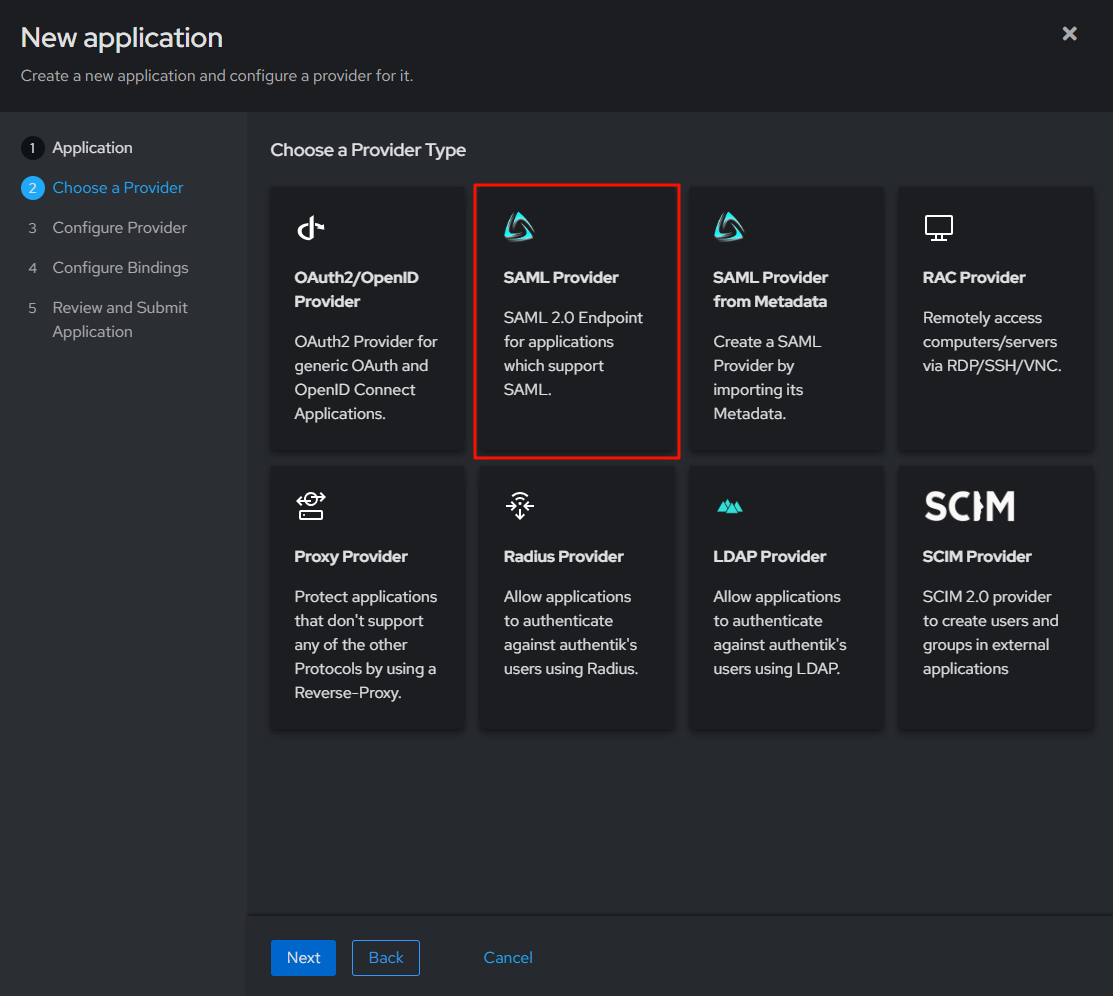The height and width of the screenshot is (996, 1113).
Task: Click the Back button
Action: point(385,958)
